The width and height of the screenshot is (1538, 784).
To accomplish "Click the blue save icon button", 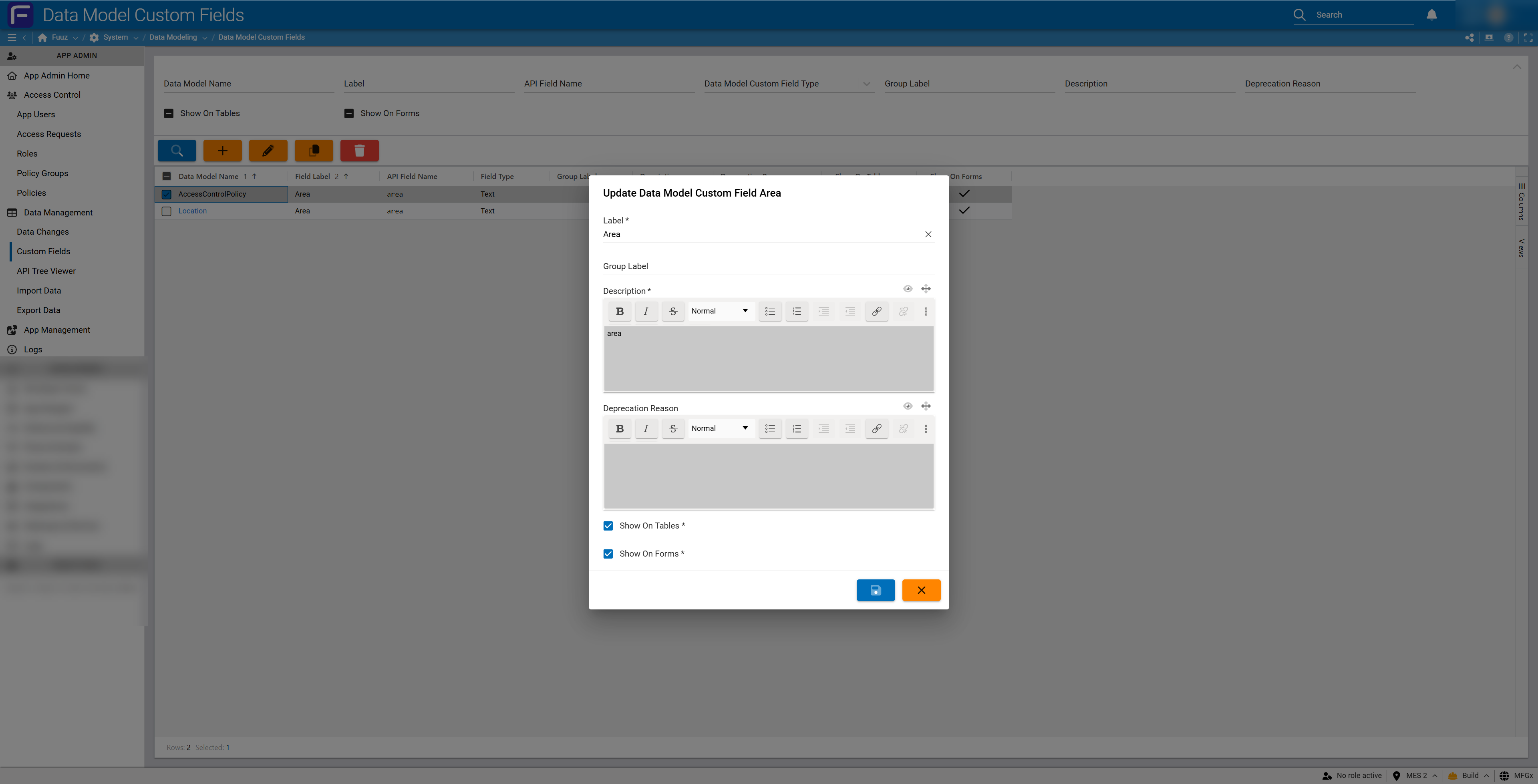I will 875,590.
